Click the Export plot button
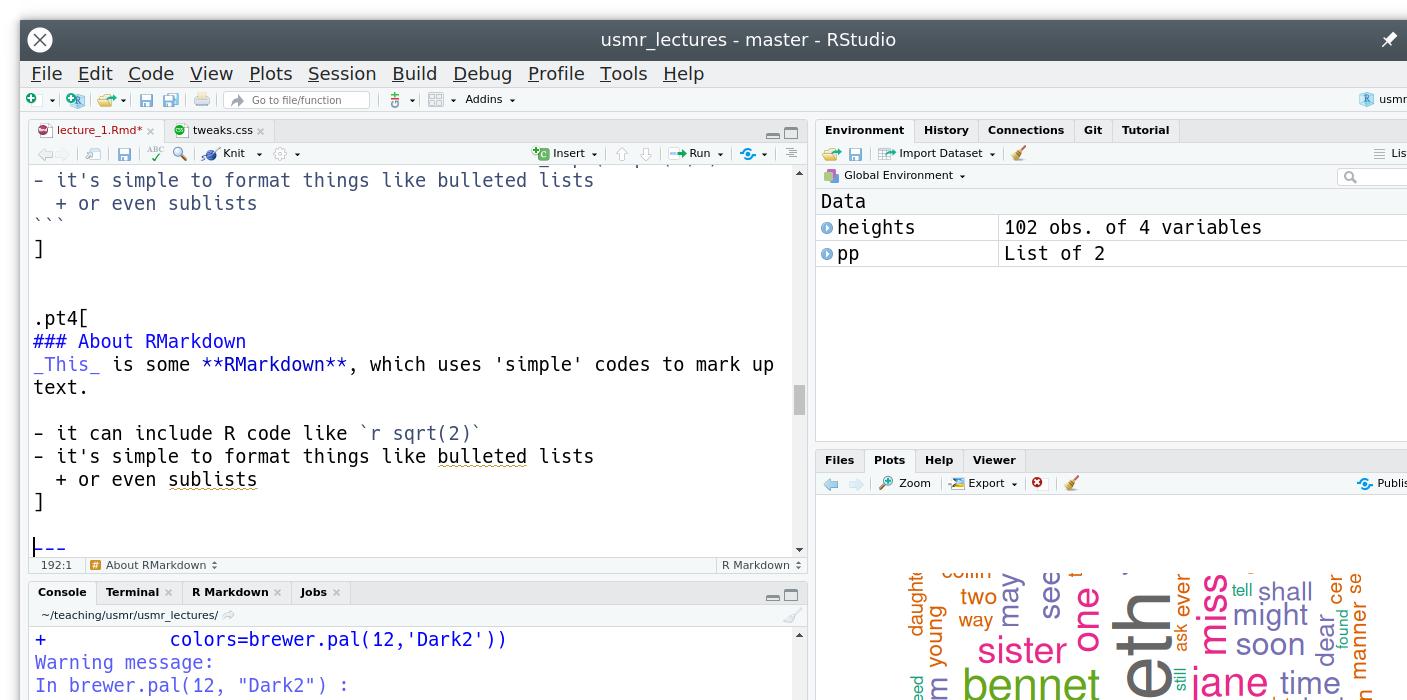Image resolution: width=1407 pixels, height=700 pixels. point(984,483)
